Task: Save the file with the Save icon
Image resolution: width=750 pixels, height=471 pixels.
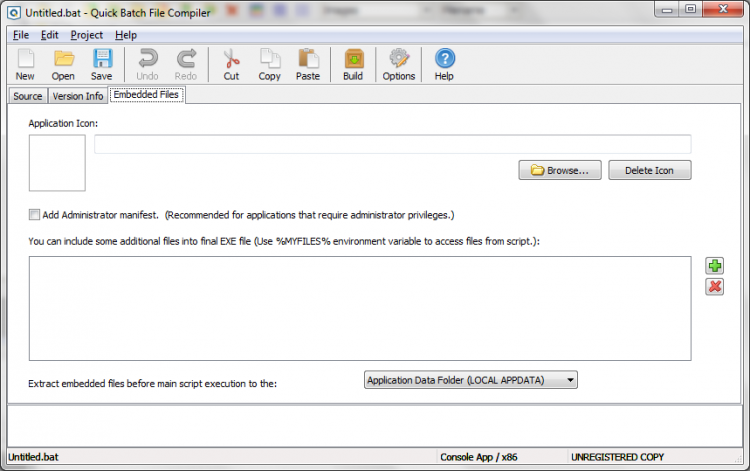Action: point(101,64)
